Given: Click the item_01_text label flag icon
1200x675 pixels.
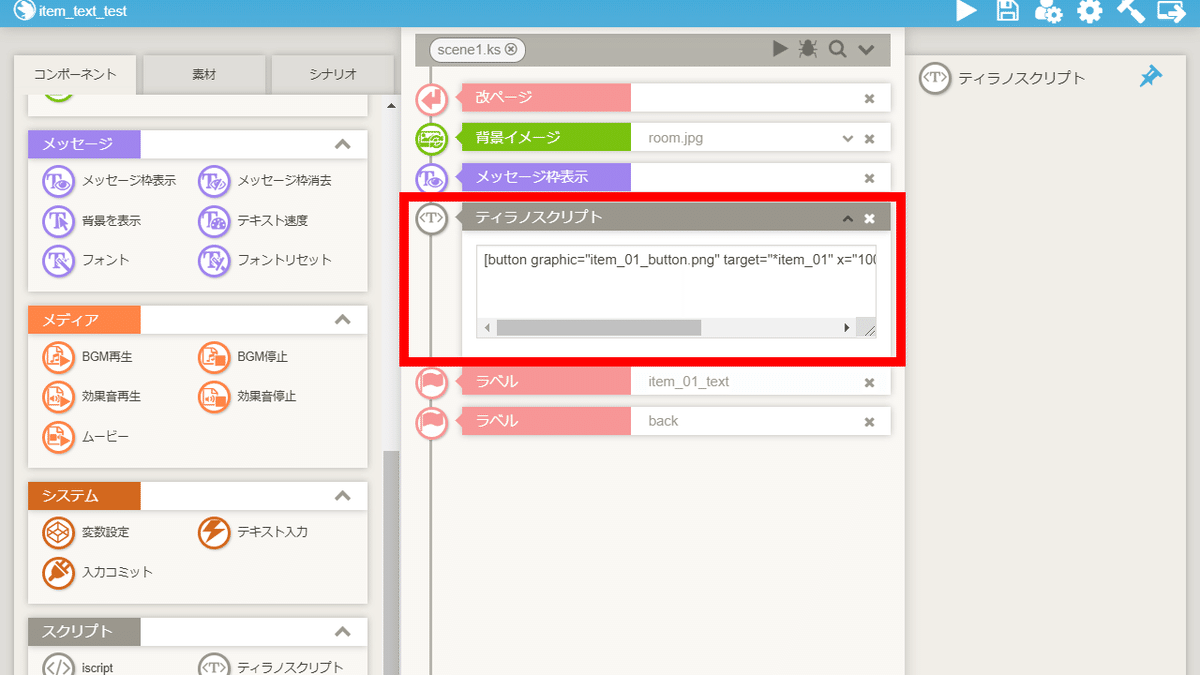Looking at the screenshot, I should coord(432,382).
